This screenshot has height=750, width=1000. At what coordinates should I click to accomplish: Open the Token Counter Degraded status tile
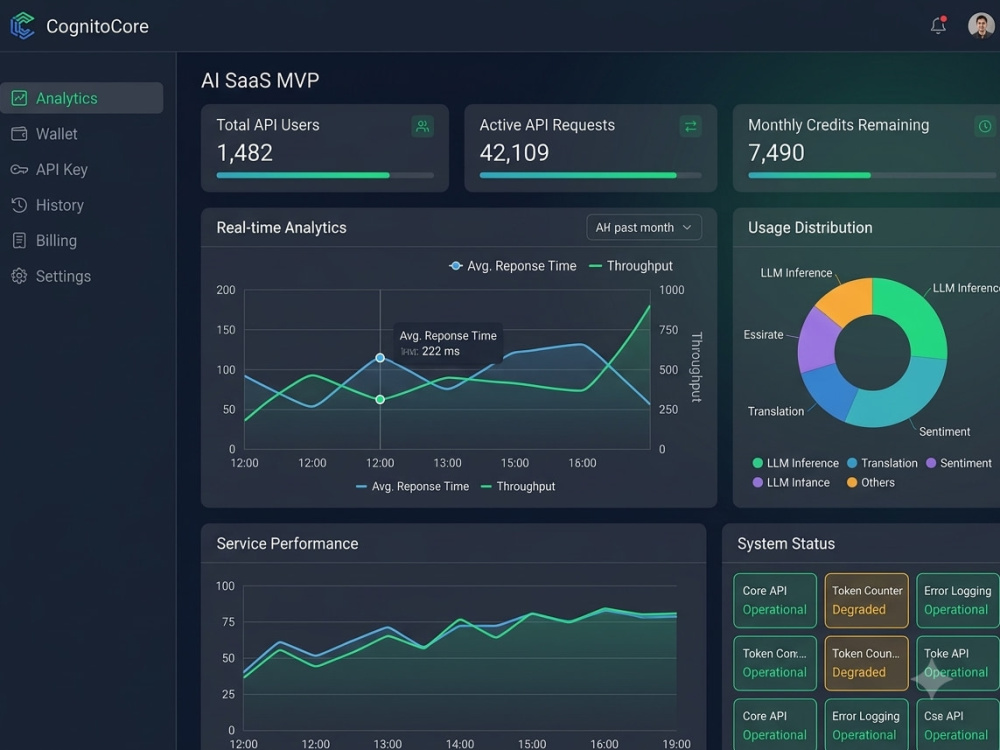tap(867, 600)
